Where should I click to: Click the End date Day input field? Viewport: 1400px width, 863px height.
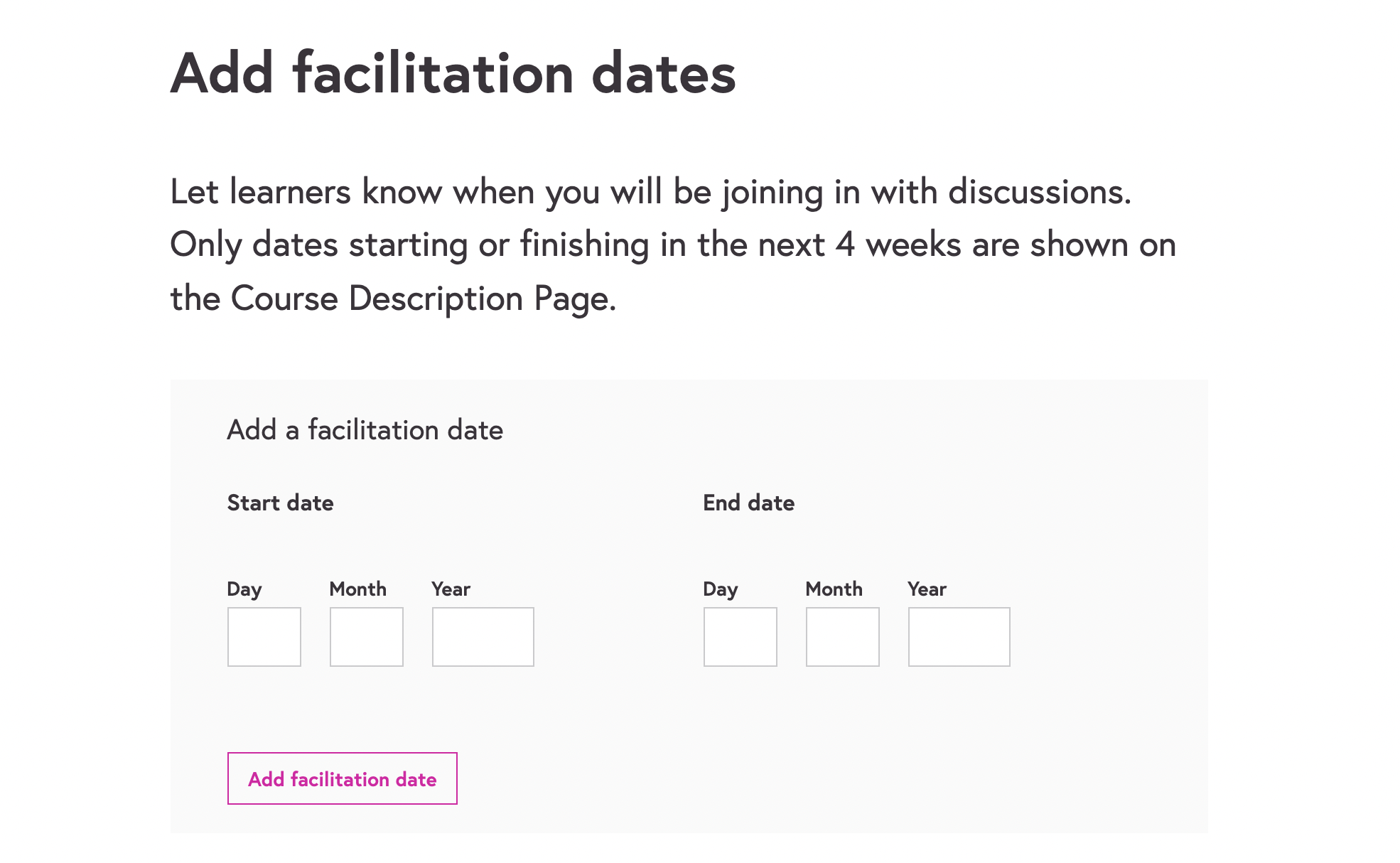pos(740,636)
